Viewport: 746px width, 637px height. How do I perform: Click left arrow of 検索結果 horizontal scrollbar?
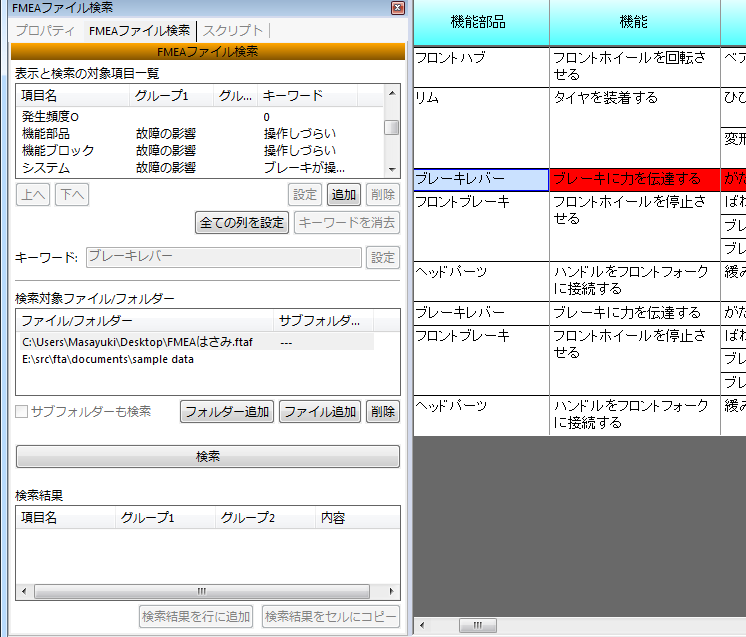(24, 591)
